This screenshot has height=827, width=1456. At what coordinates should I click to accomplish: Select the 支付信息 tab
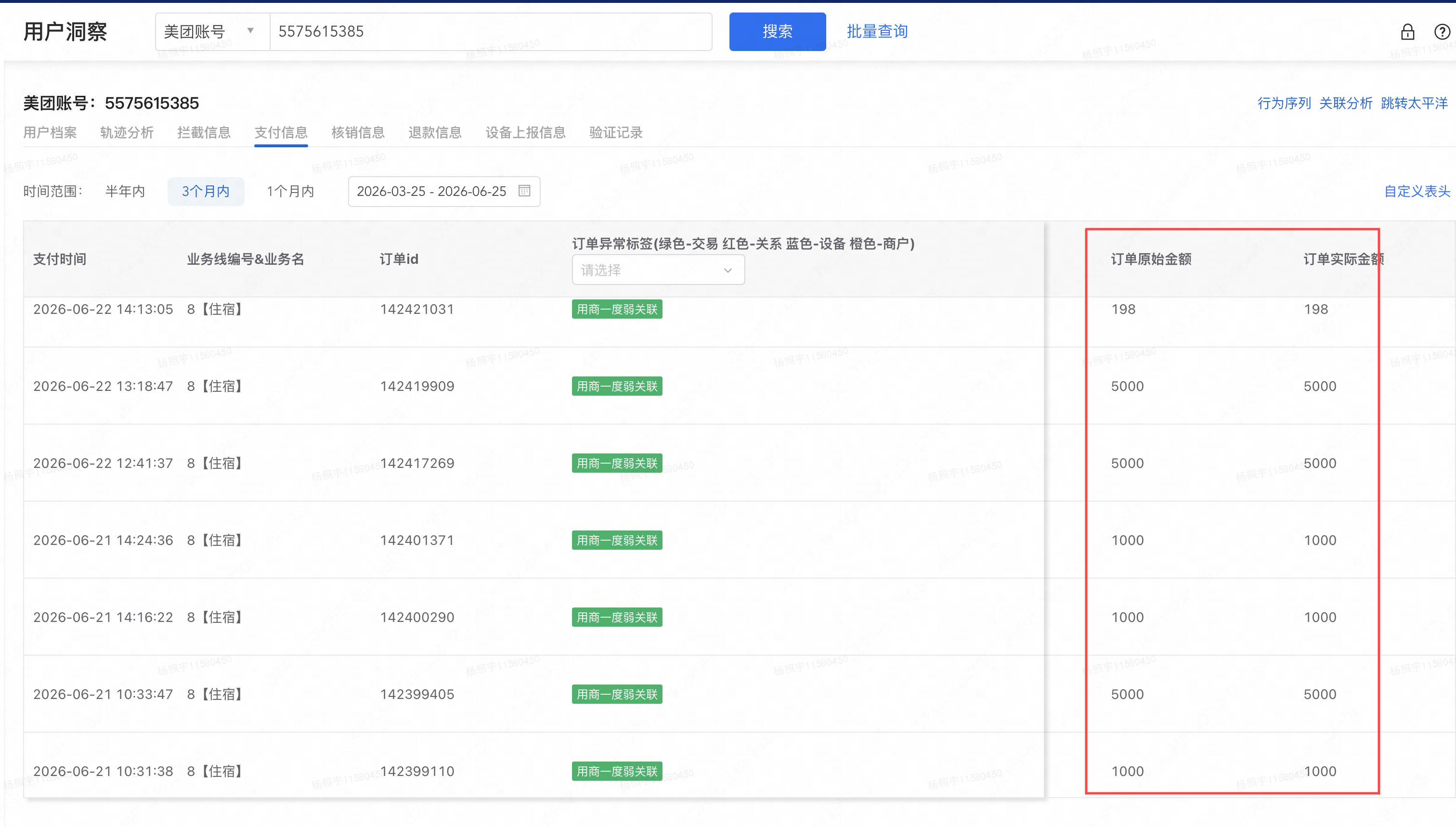pos(281,133)
